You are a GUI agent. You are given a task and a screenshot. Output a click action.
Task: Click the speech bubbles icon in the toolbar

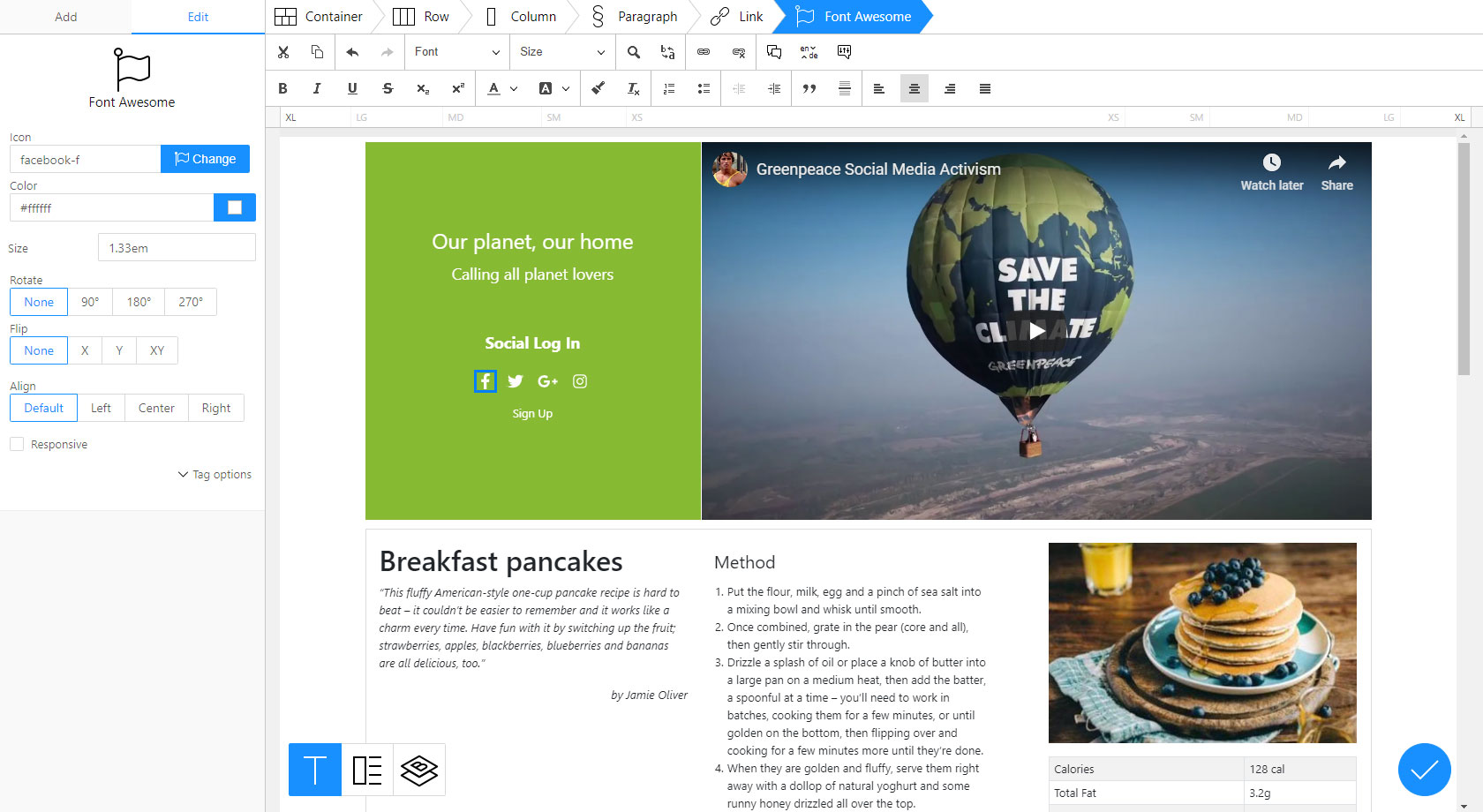click(774, 52)
